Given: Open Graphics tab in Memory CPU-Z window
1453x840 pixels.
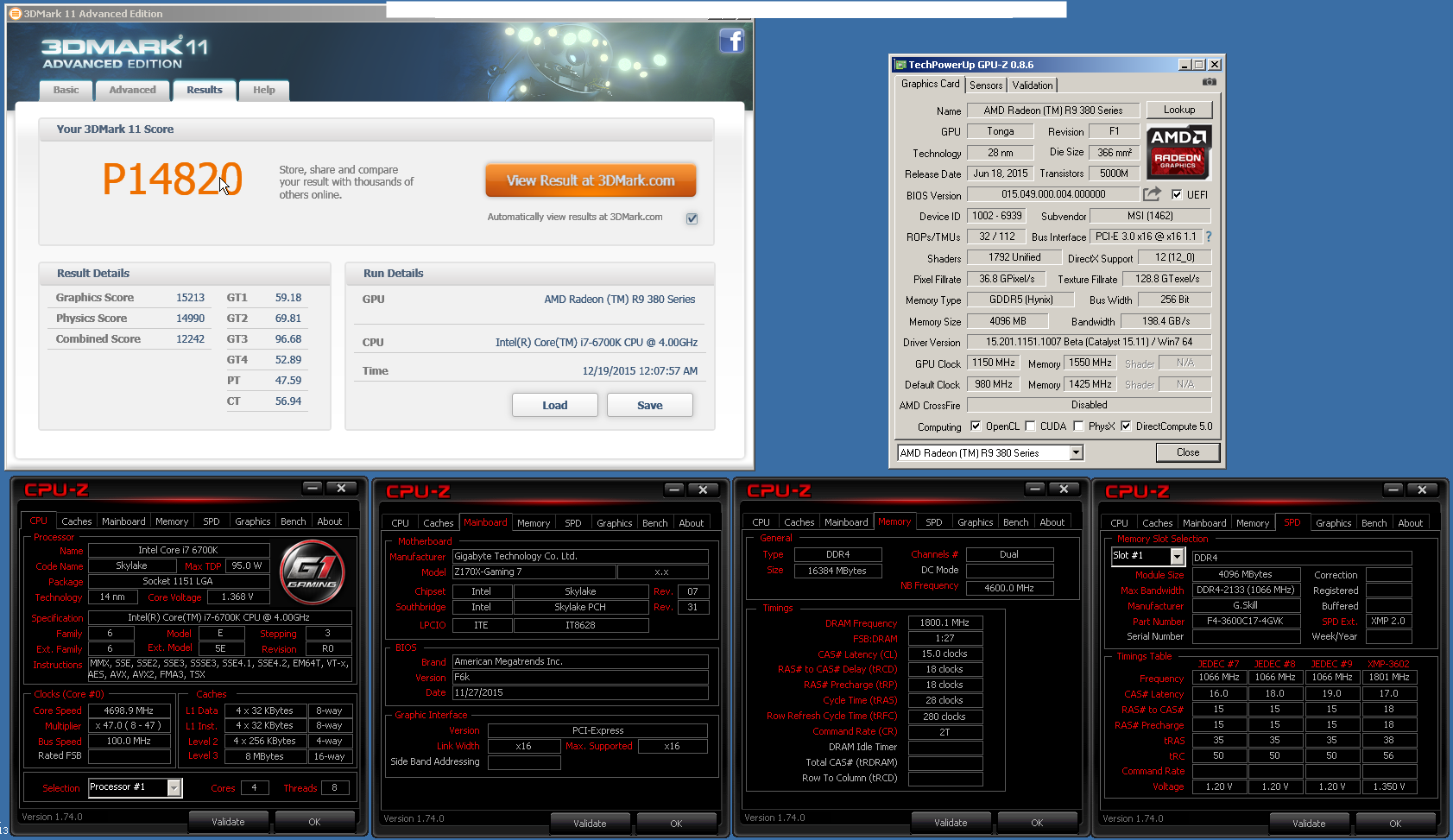Looking at the screenshot, I should (975, 522).
